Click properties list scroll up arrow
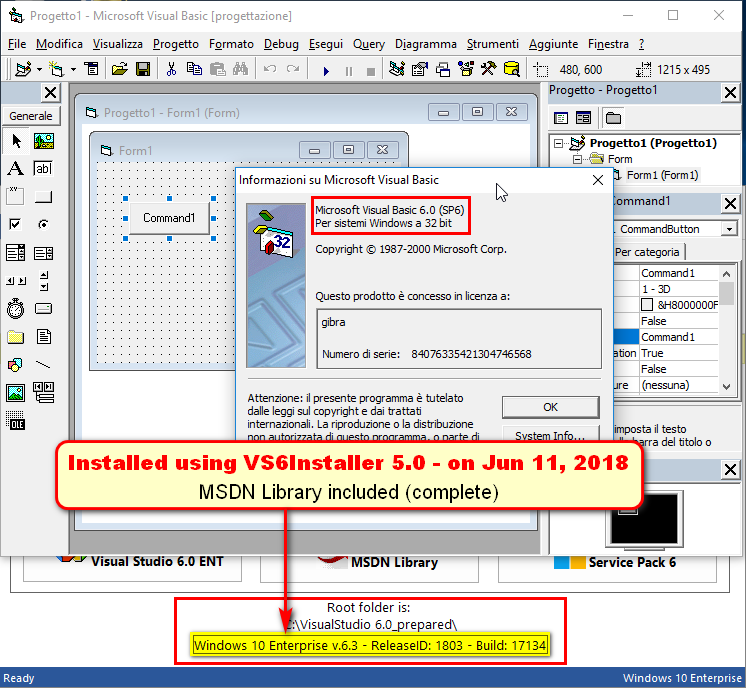This screenshot has width=746, height=688. 726,274
